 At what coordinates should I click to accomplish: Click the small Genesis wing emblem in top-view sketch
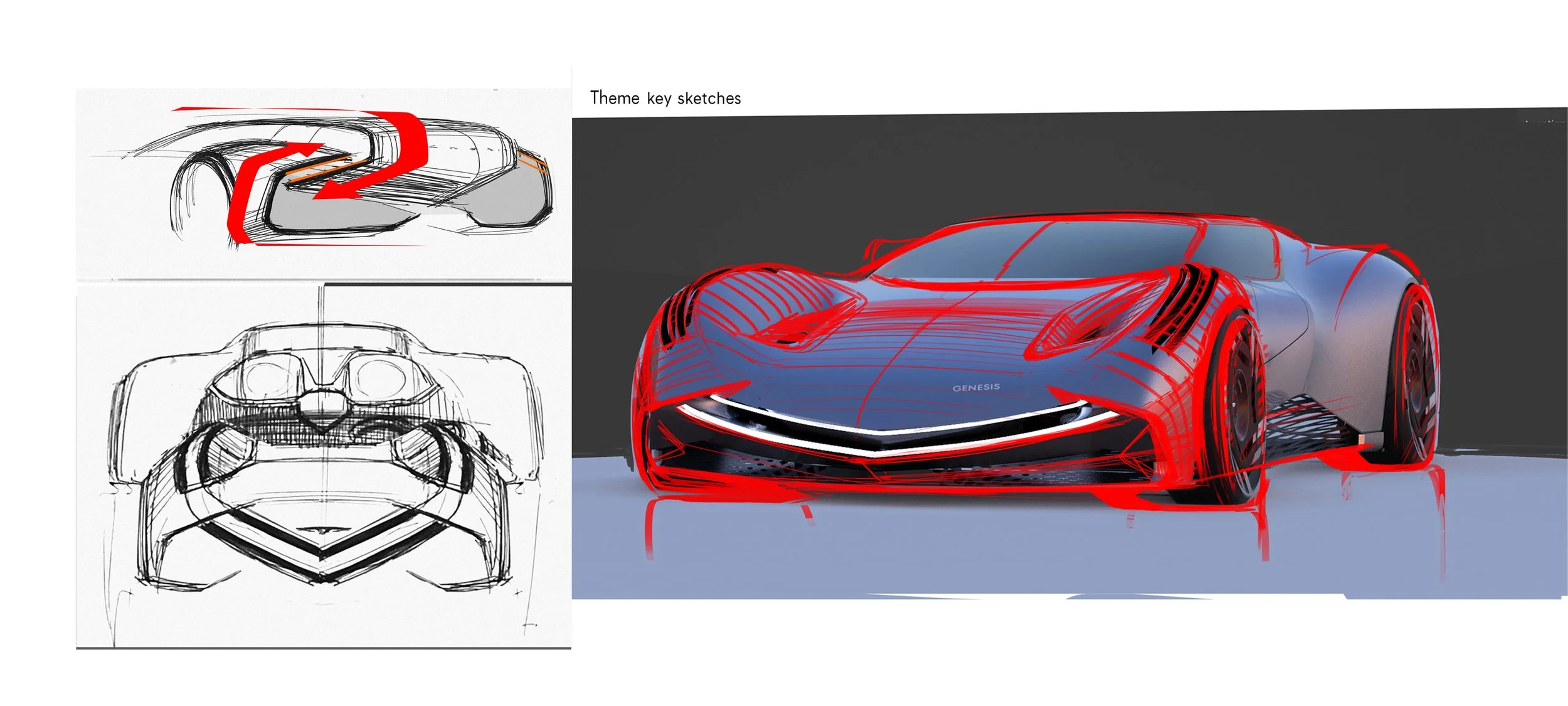pyautogui.click(x=322, y=528)
